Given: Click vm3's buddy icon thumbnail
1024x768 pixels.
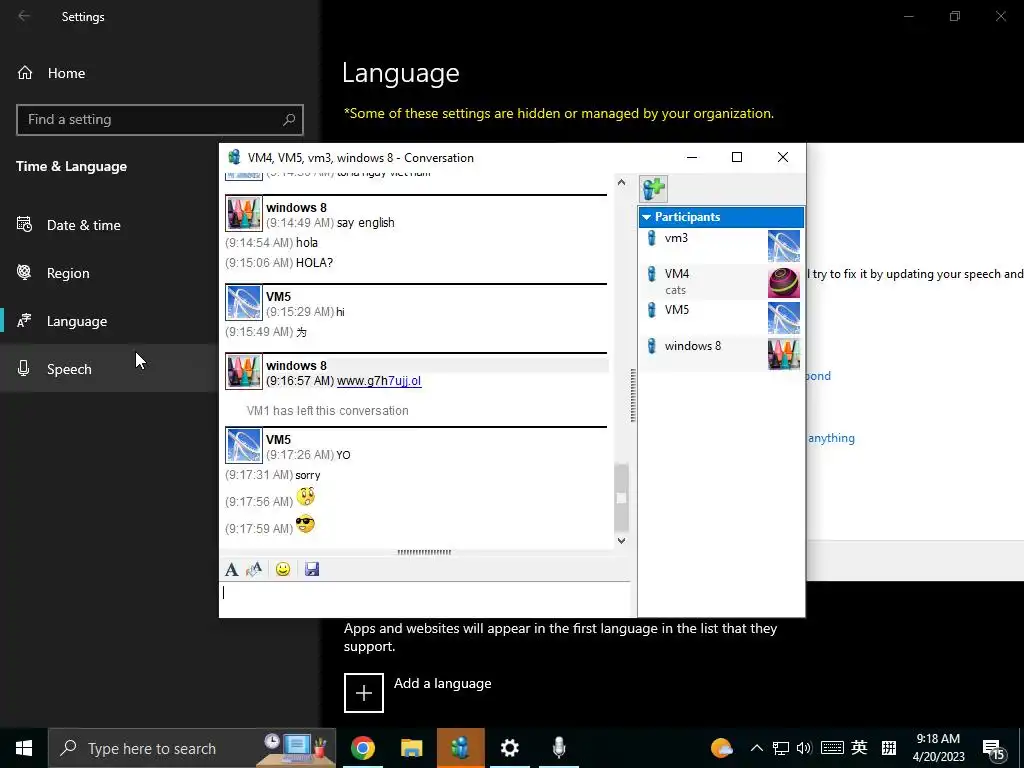Looking at the screenshot, I should click(784, 246).
